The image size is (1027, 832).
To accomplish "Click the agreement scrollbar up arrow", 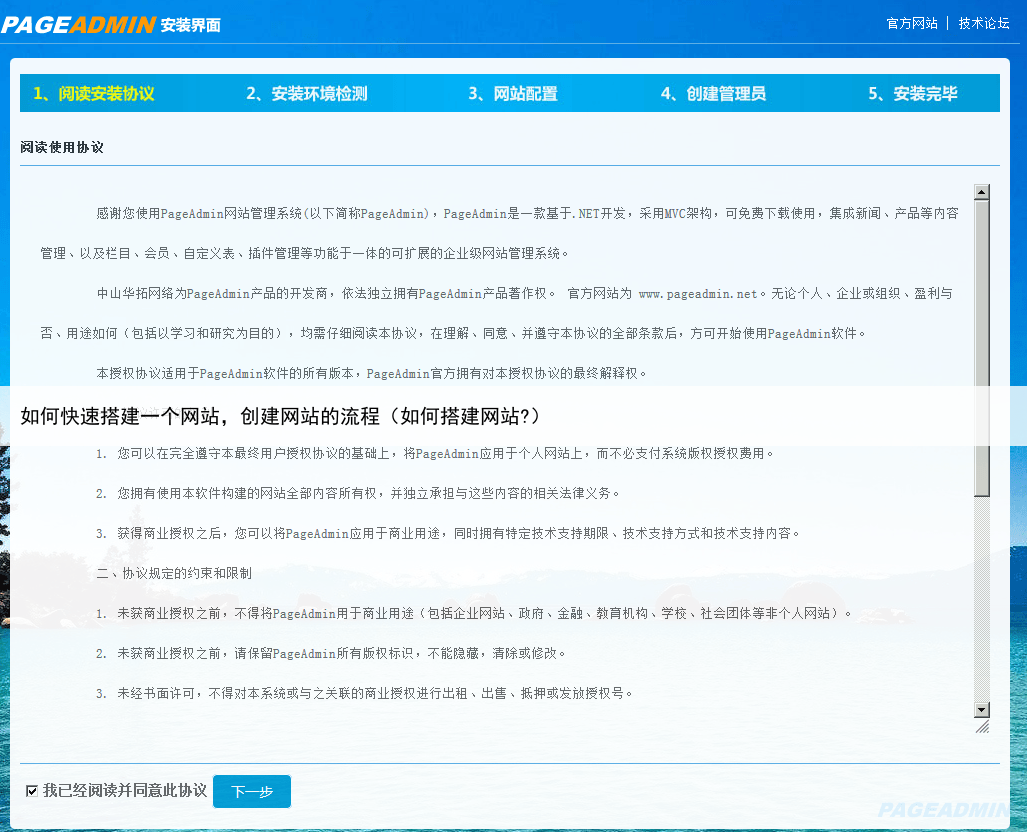I will pyautogui.click(x=981, y=192).
